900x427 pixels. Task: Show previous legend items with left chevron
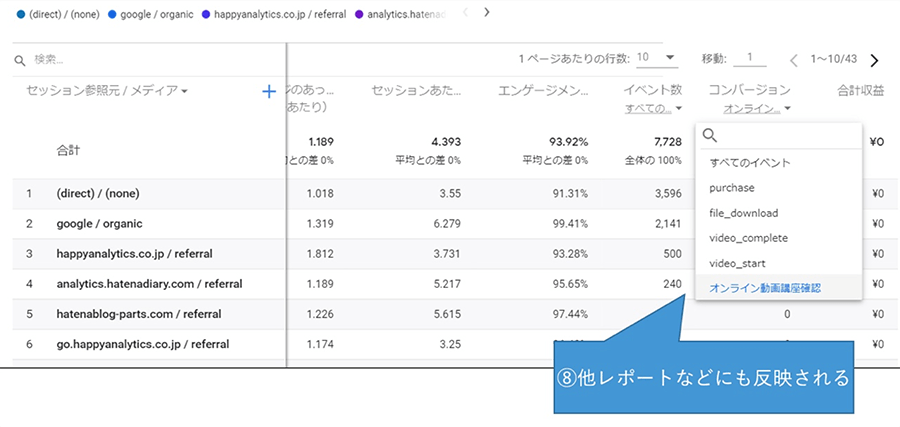click(465, 12)
